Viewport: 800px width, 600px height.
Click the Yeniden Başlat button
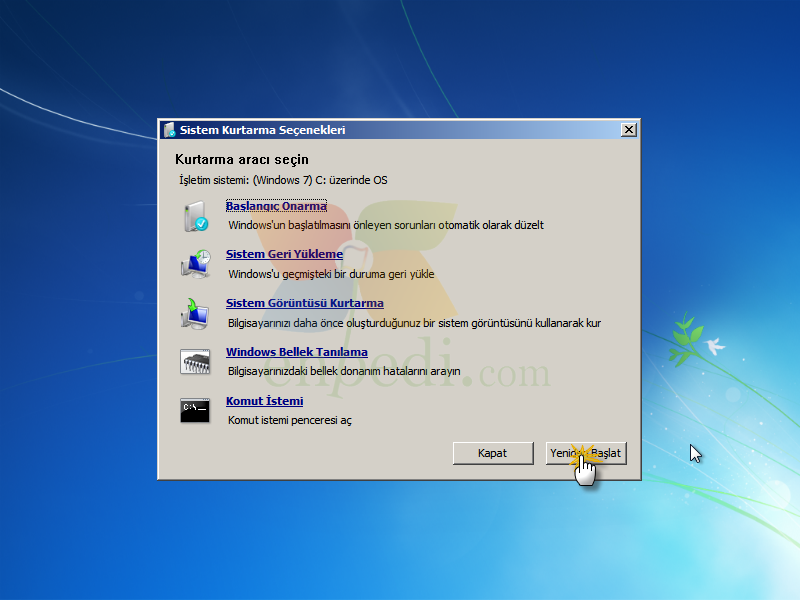coord(586,453)
